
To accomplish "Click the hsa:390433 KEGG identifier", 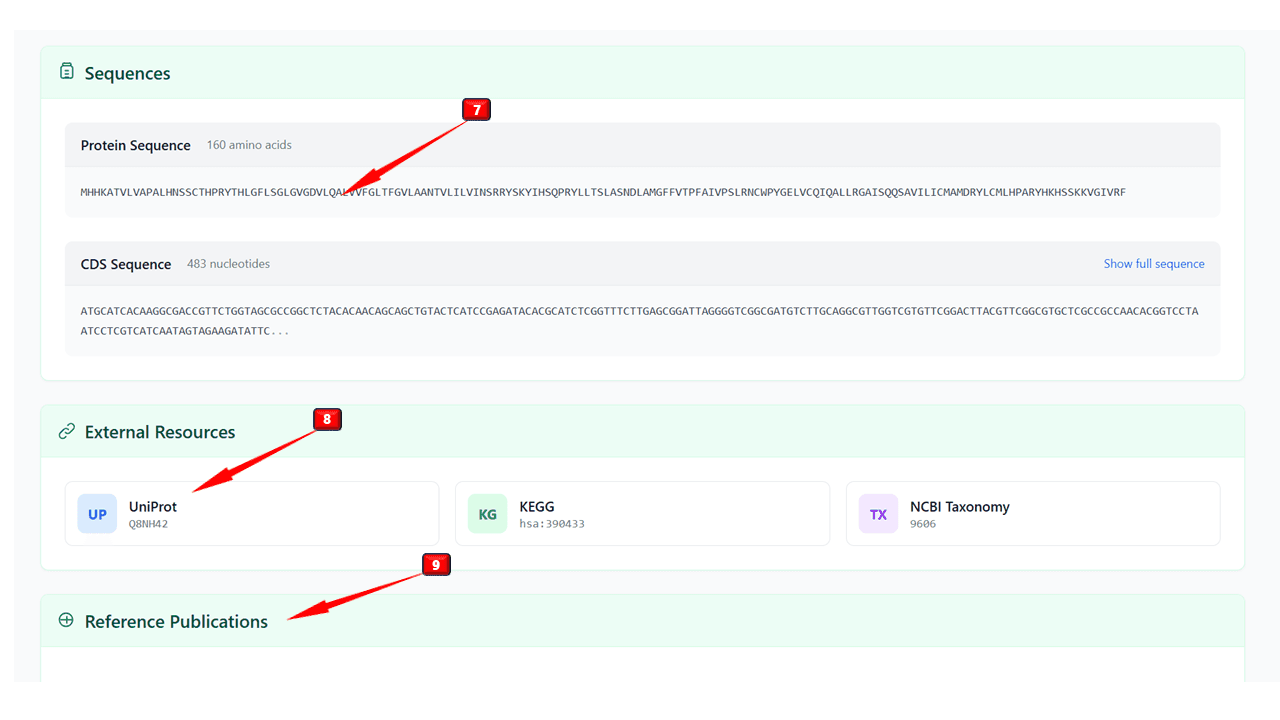I will coord(552,524).
